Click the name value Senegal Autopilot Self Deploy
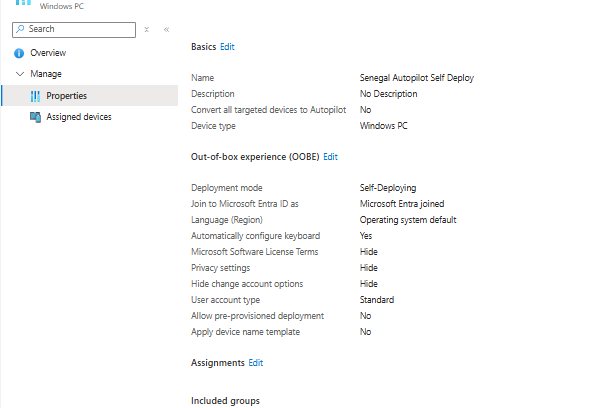Image resolution: width=609 pixels, height=408 pixels. (416, 78)
